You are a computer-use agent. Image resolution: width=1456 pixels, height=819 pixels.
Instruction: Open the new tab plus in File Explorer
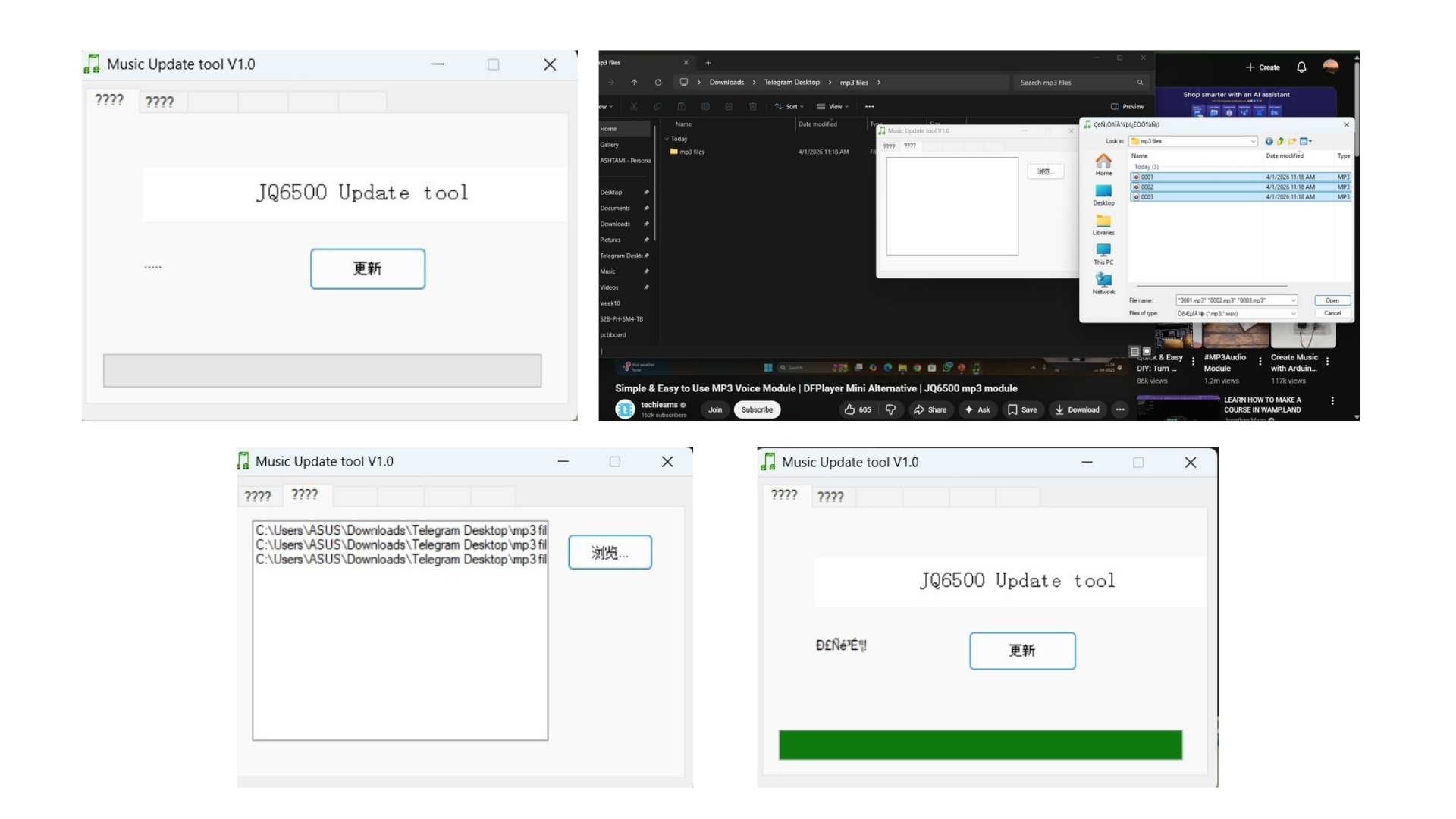tap(708, 63)
